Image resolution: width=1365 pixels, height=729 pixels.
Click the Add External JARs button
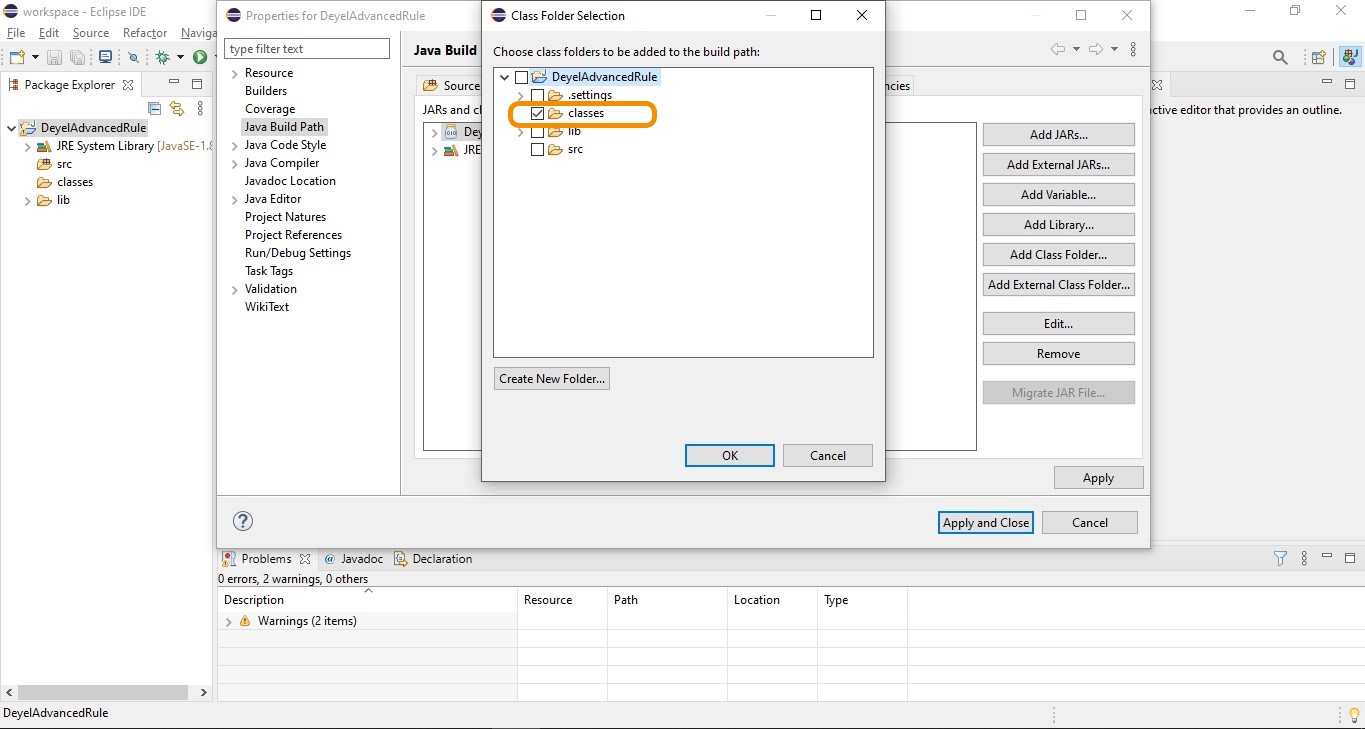[x=1059, y=164]
